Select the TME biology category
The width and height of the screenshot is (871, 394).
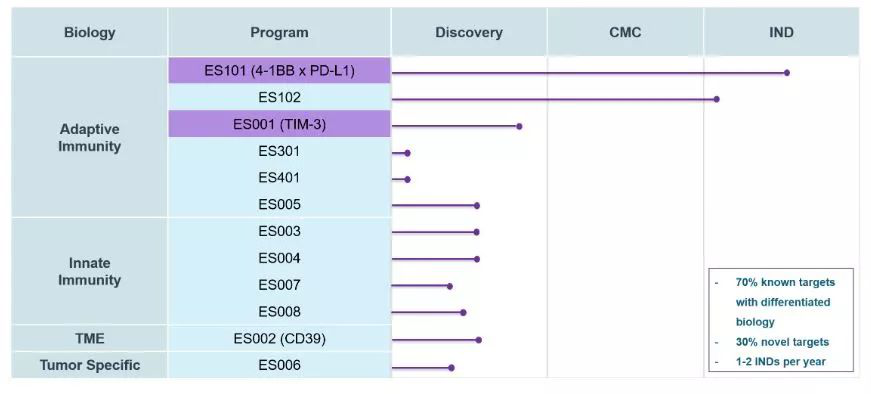pos(89,338)
